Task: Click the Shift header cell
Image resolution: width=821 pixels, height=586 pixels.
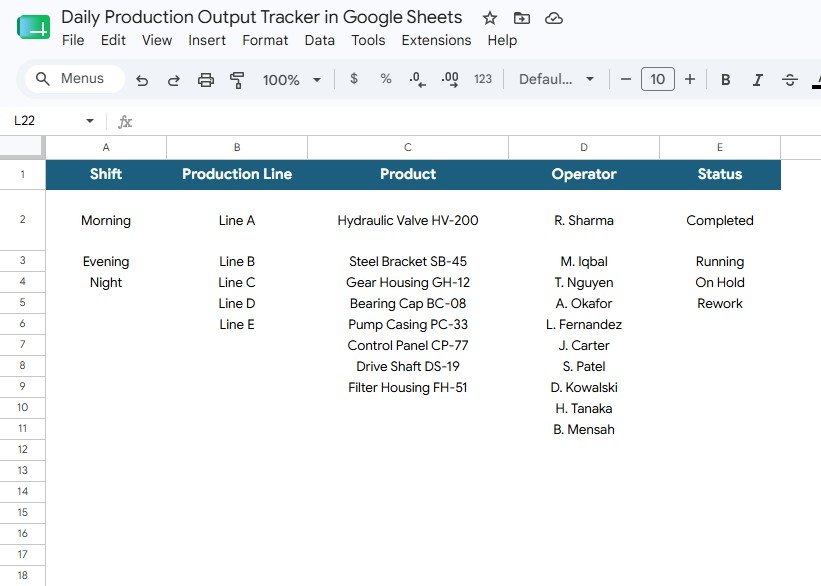Action: point(106,174)
